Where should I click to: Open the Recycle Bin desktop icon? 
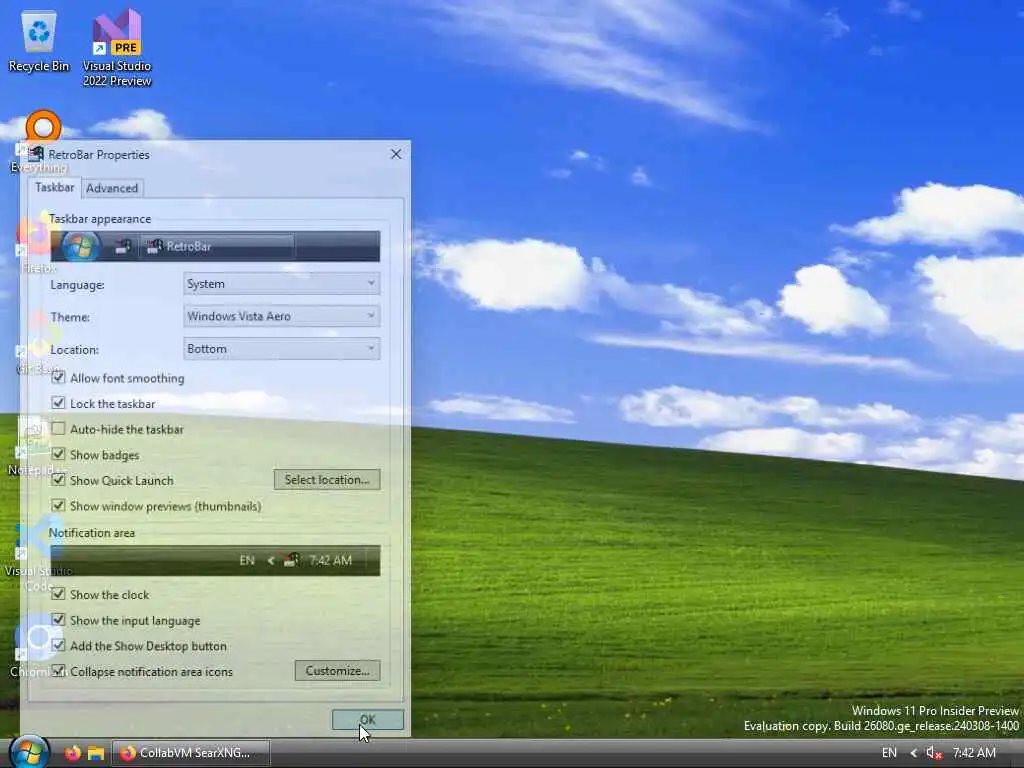(39, 40)
